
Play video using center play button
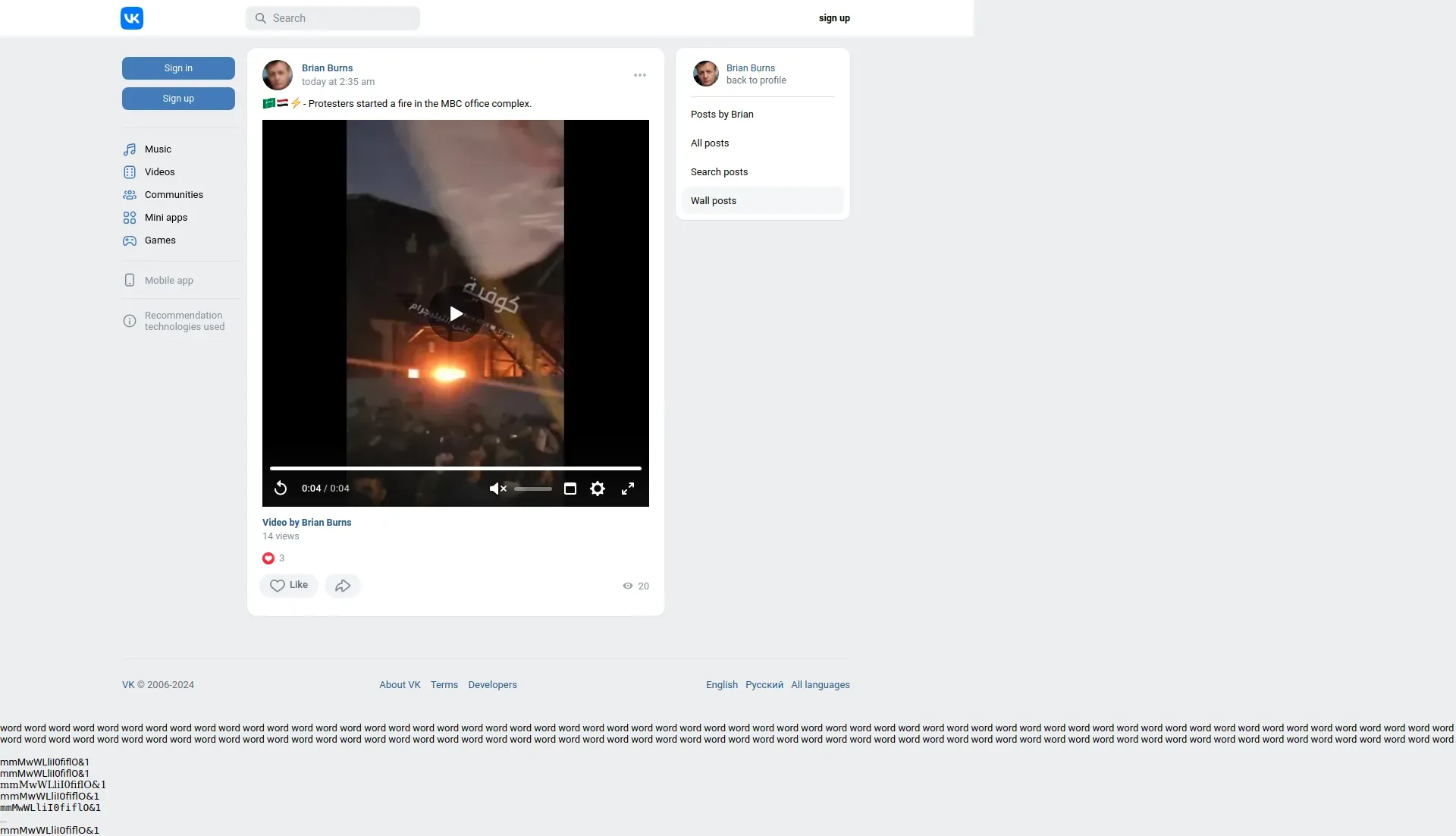[456, 313]
